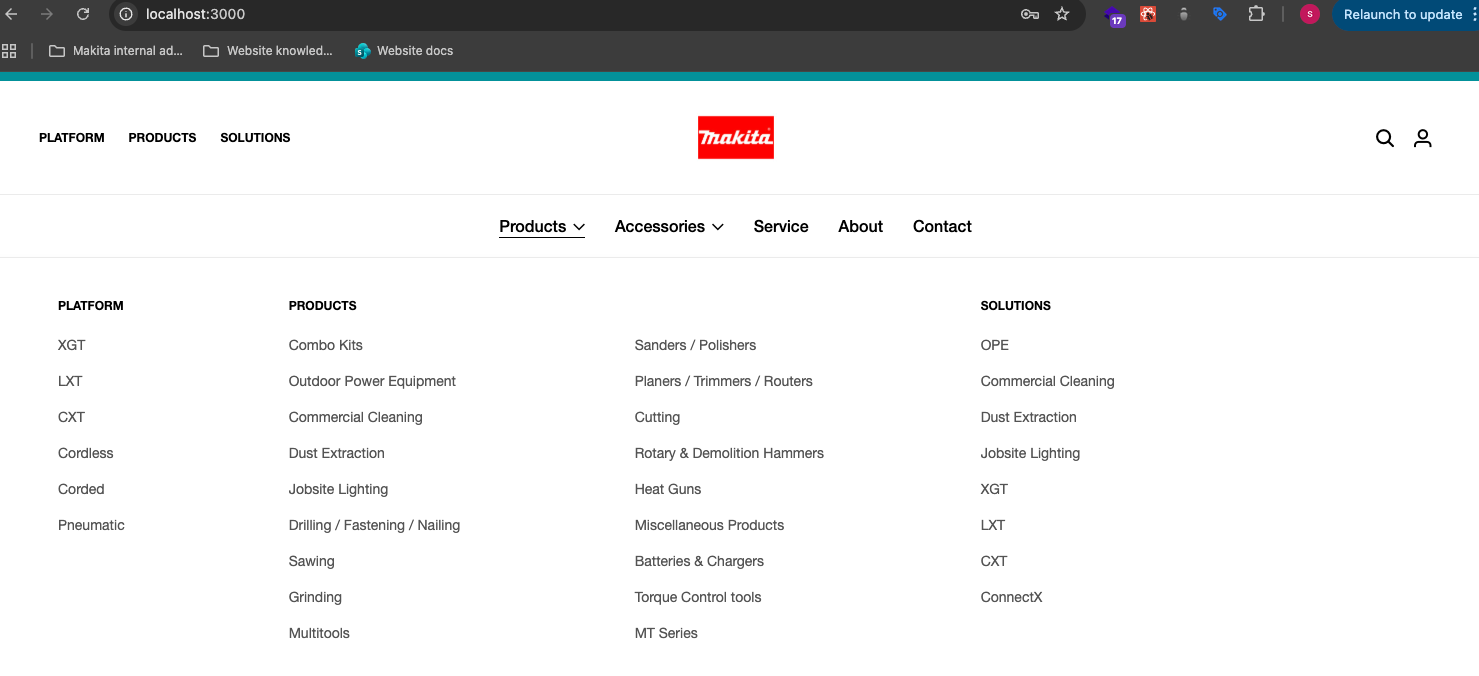Open the Multitools category
The image size is (1479, 676).
319,633
